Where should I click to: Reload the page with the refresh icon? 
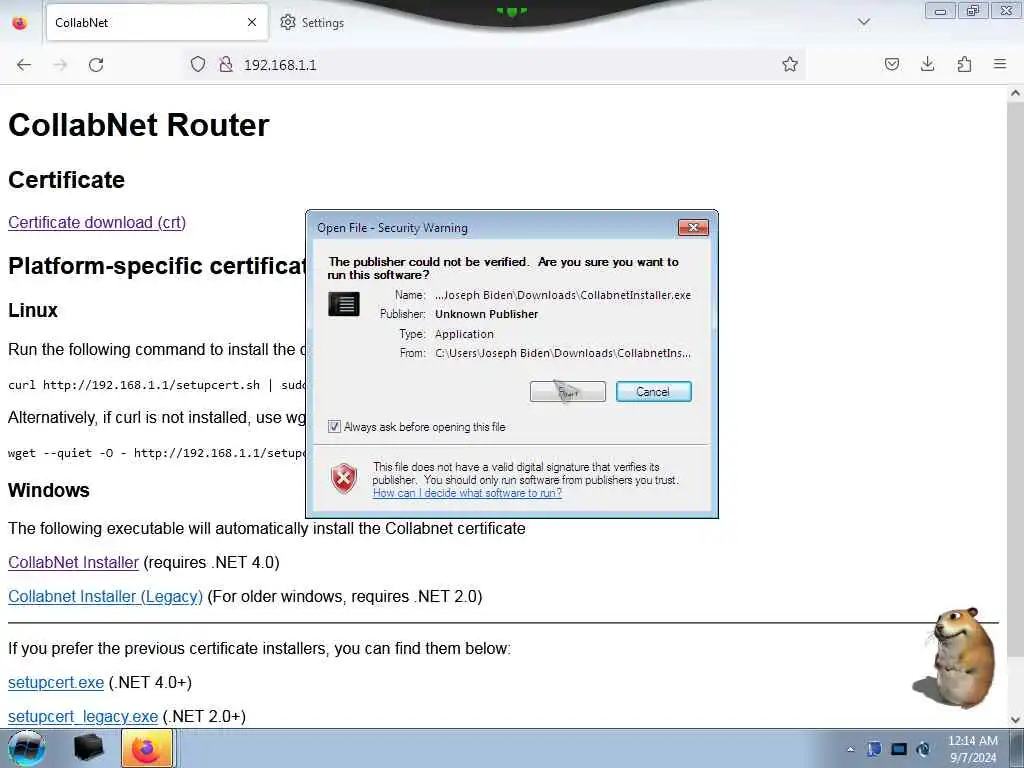(96, 65)
